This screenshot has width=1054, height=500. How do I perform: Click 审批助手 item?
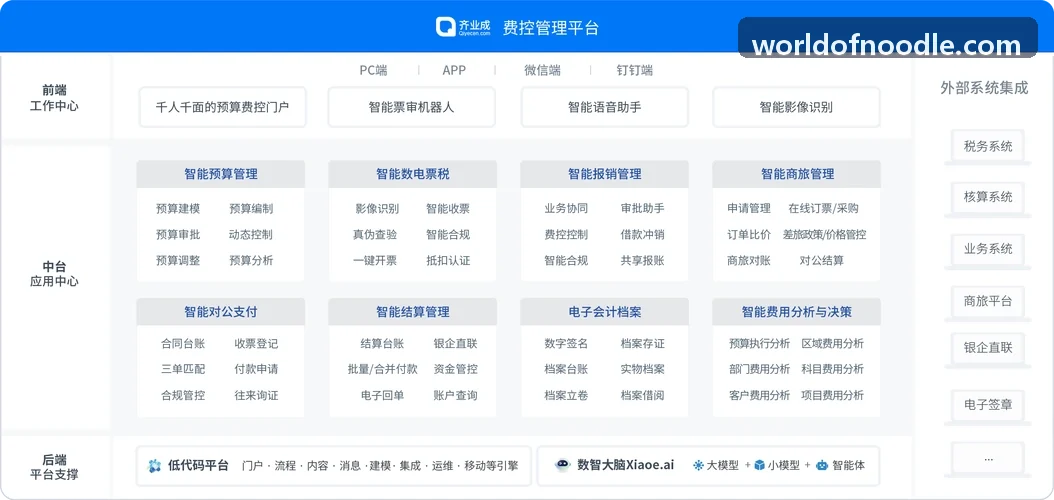click(x=643, y=208)
